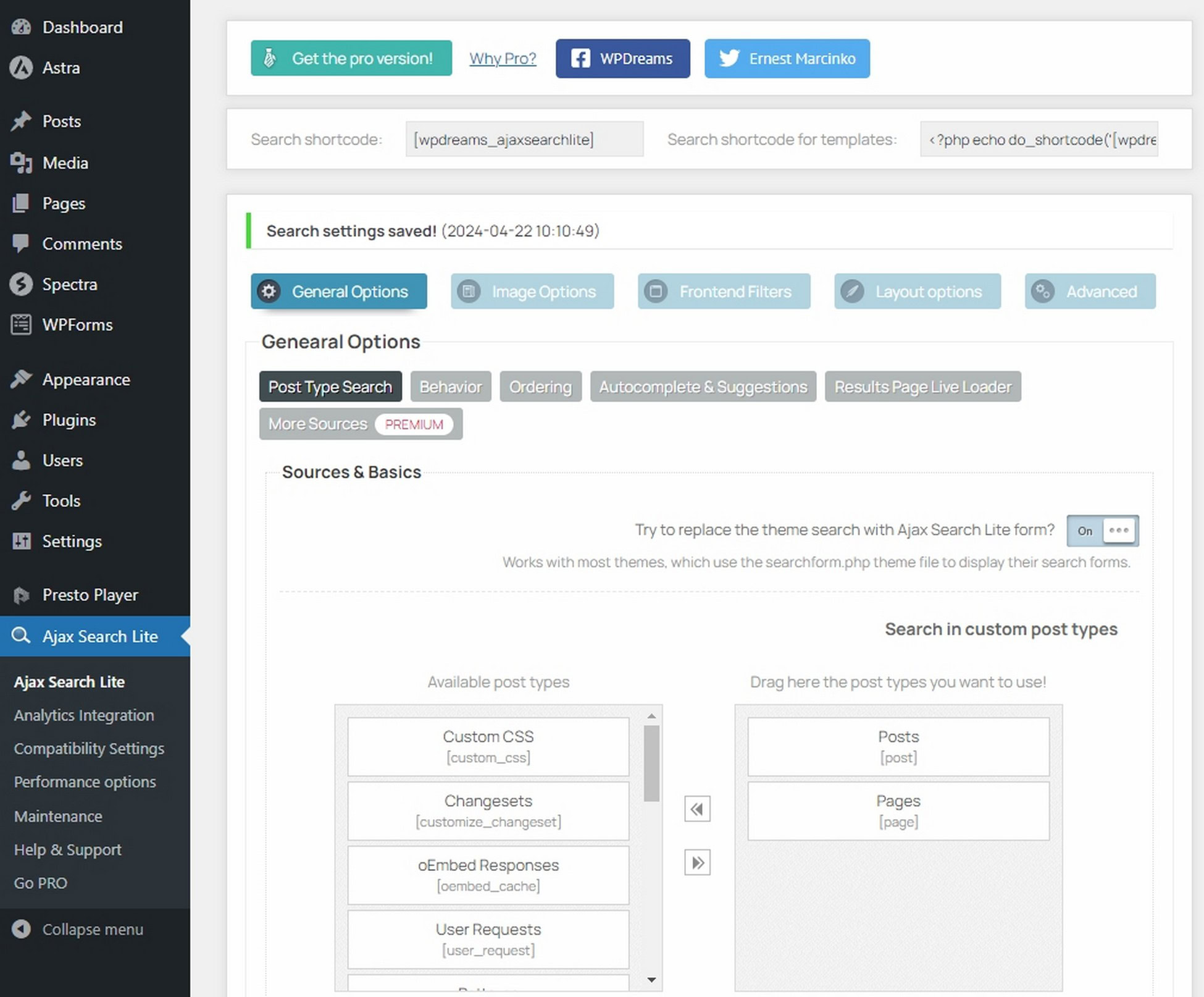Click the Collapse menu arrow icon
Screen dimensions: 1204x997
pyautogui.click(x=21, y=929)
